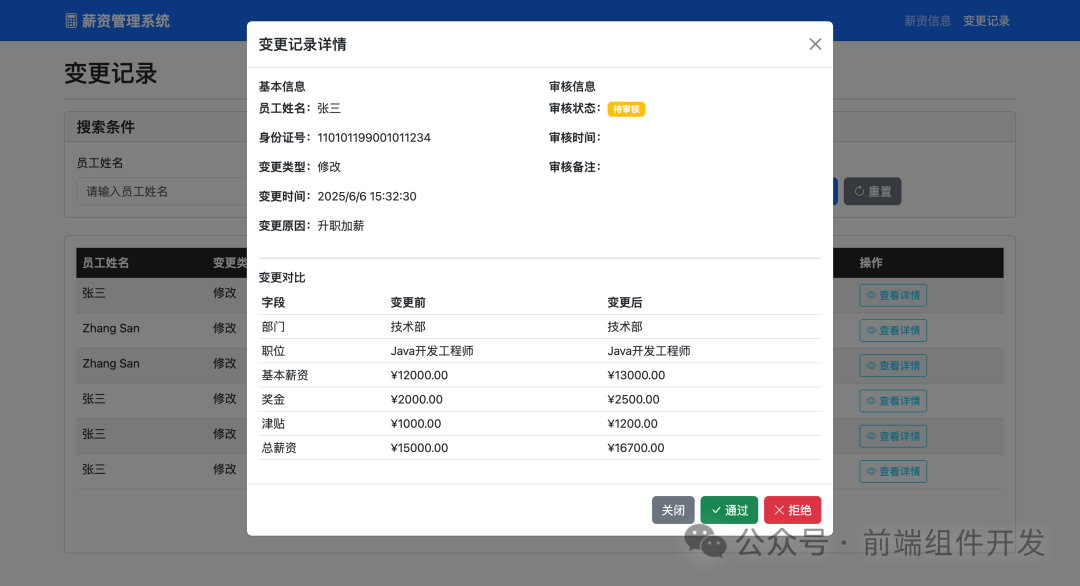This screenshot has width=1080, height=586.
Task: Click the 变更后 column header
Action: (625, 302)
